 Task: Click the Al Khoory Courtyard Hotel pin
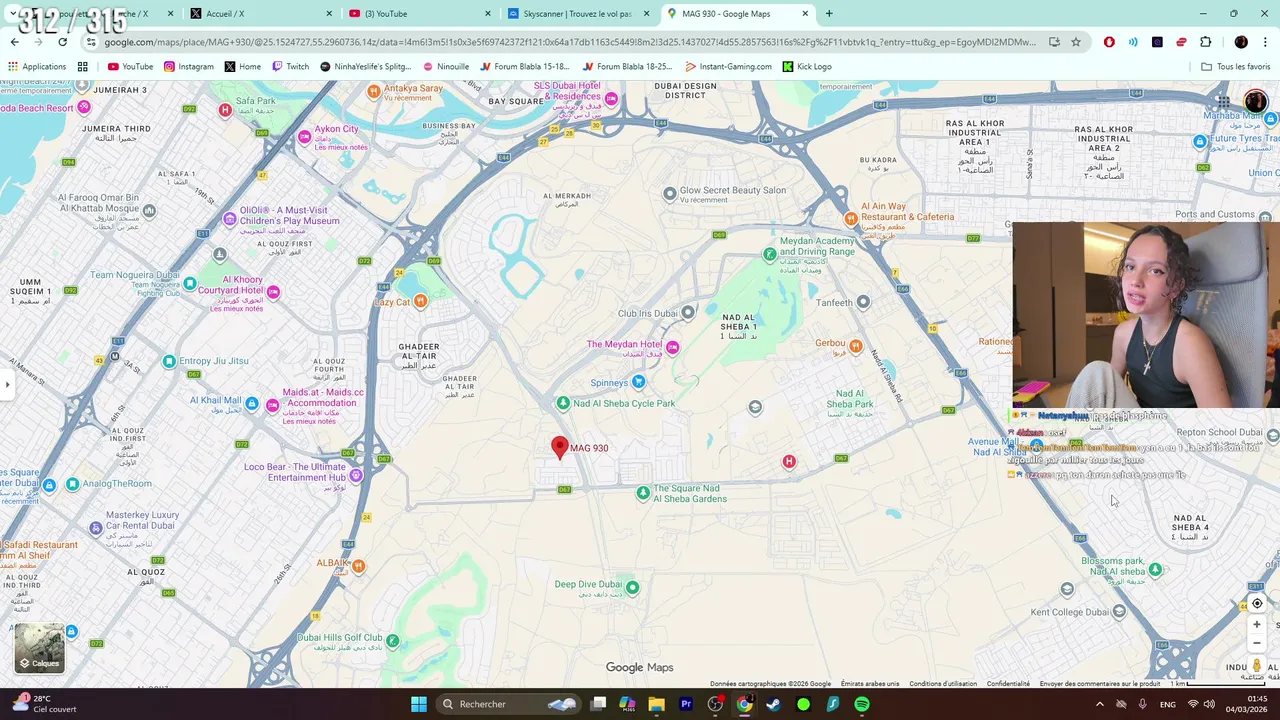pos(273,292)
